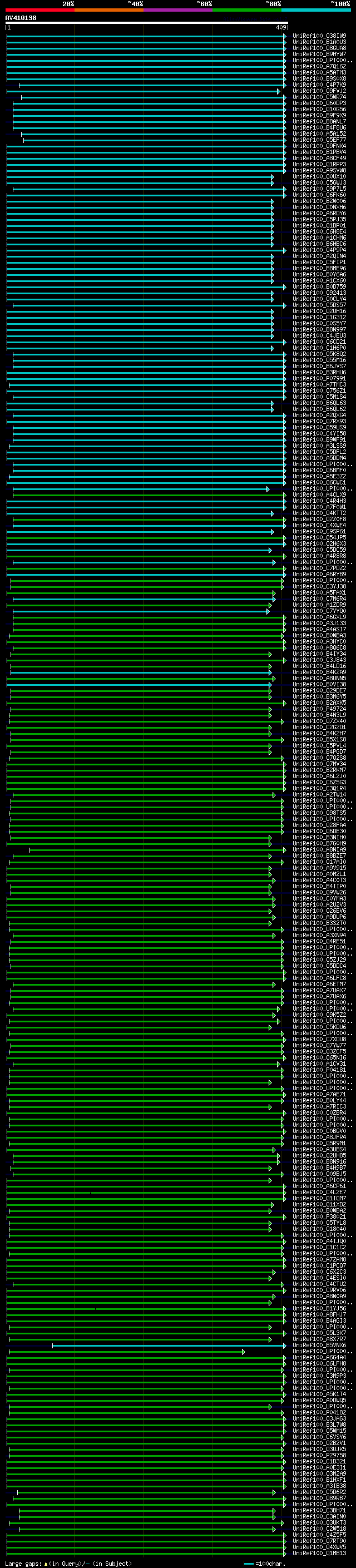Image resolution: width=356 pixels, height=1568 pixels.
Task: Click cyan alignment bar for UniRef100_Q38IW9
Action: (146, 36)
